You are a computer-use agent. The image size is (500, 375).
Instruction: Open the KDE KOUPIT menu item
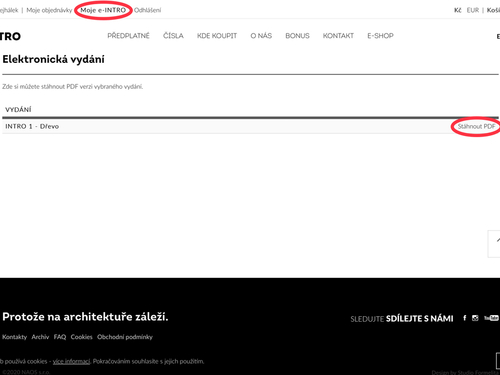pos(217,36)
